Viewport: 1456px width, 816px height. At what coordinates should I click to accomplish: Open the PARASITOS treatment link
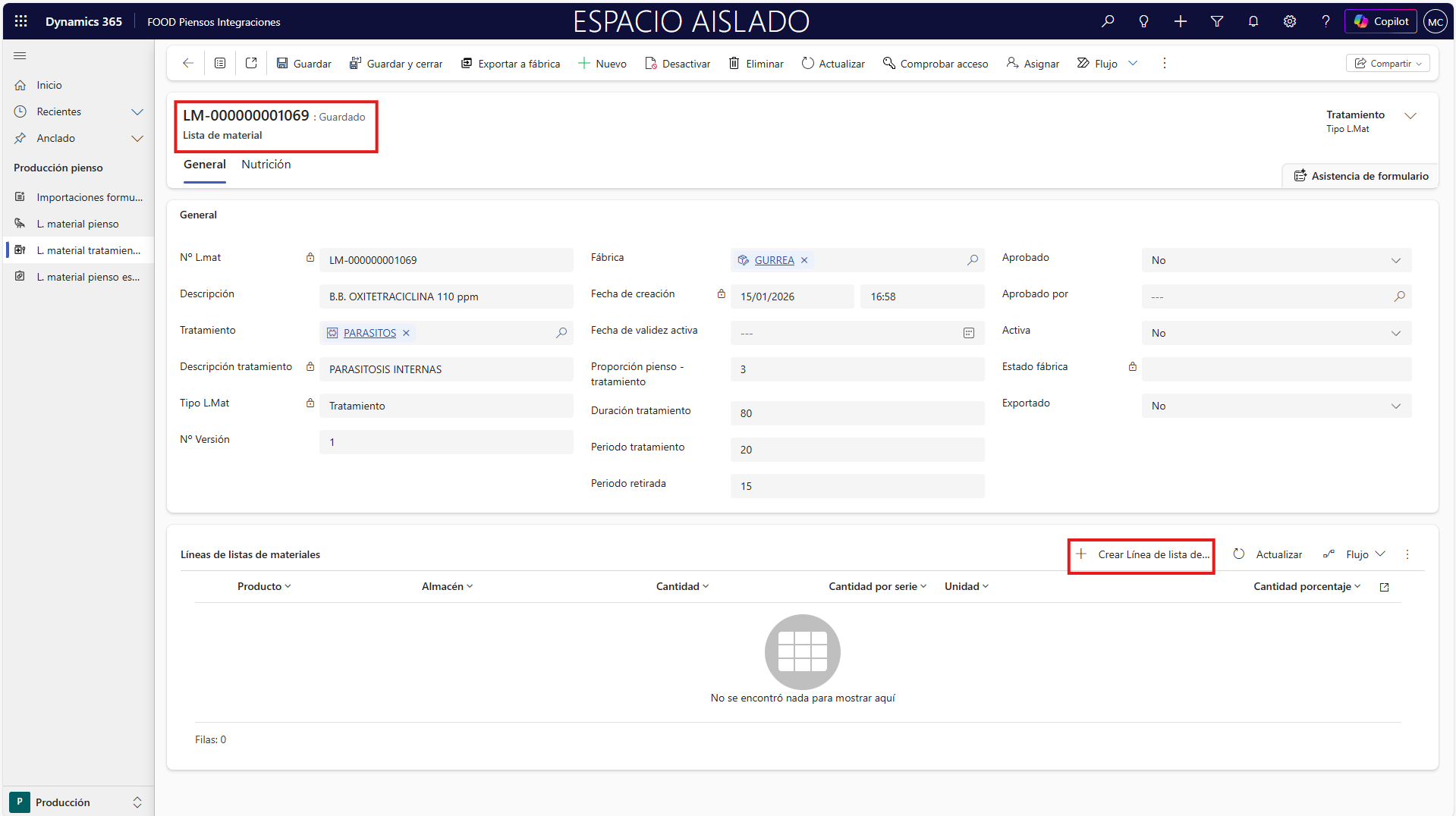click(370, 333)
